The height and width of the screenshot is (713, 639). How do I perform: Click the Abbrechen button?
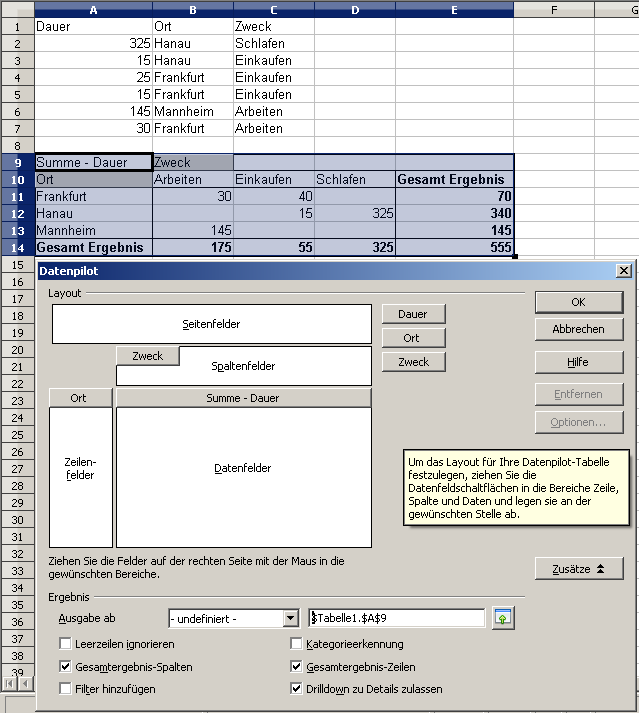coord(579,328)
